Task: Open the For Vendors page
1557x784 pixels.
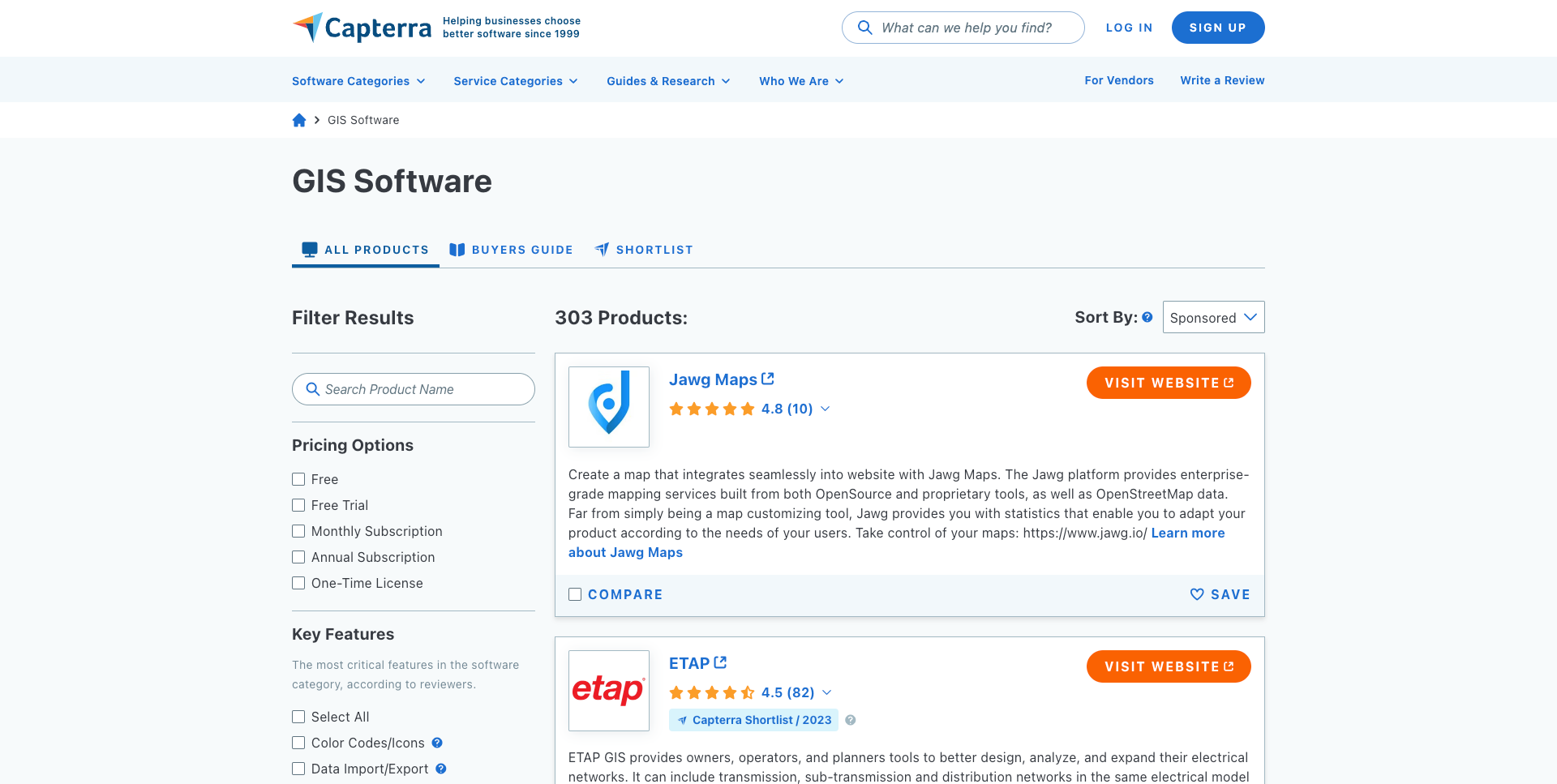Action: click(x=1119, y=80)
